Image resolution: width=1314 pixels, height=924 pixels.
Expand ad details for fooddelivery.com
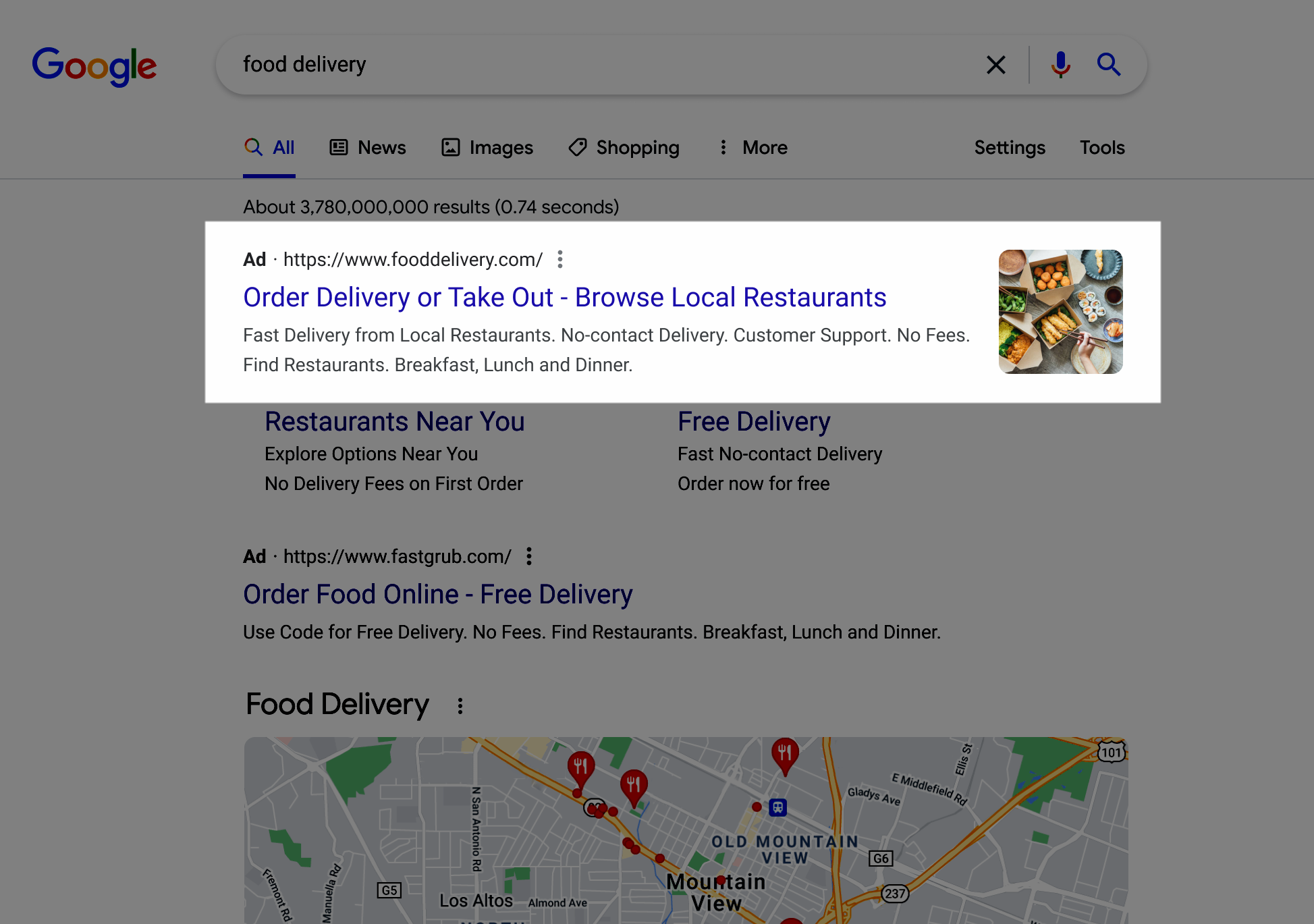[x=561, y=259]
